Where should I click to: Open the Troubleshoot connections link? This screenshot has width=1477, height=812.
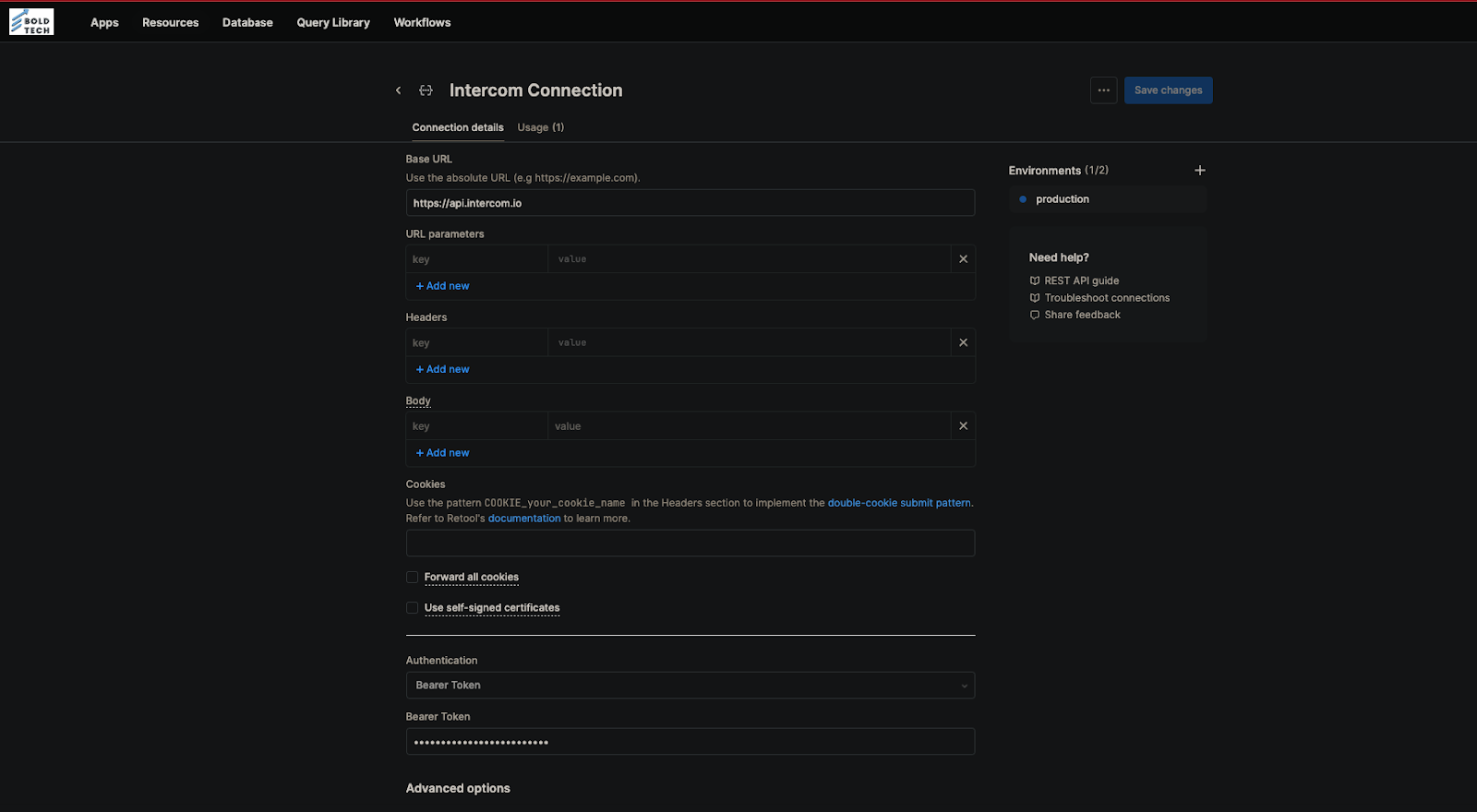point(1107,298)
